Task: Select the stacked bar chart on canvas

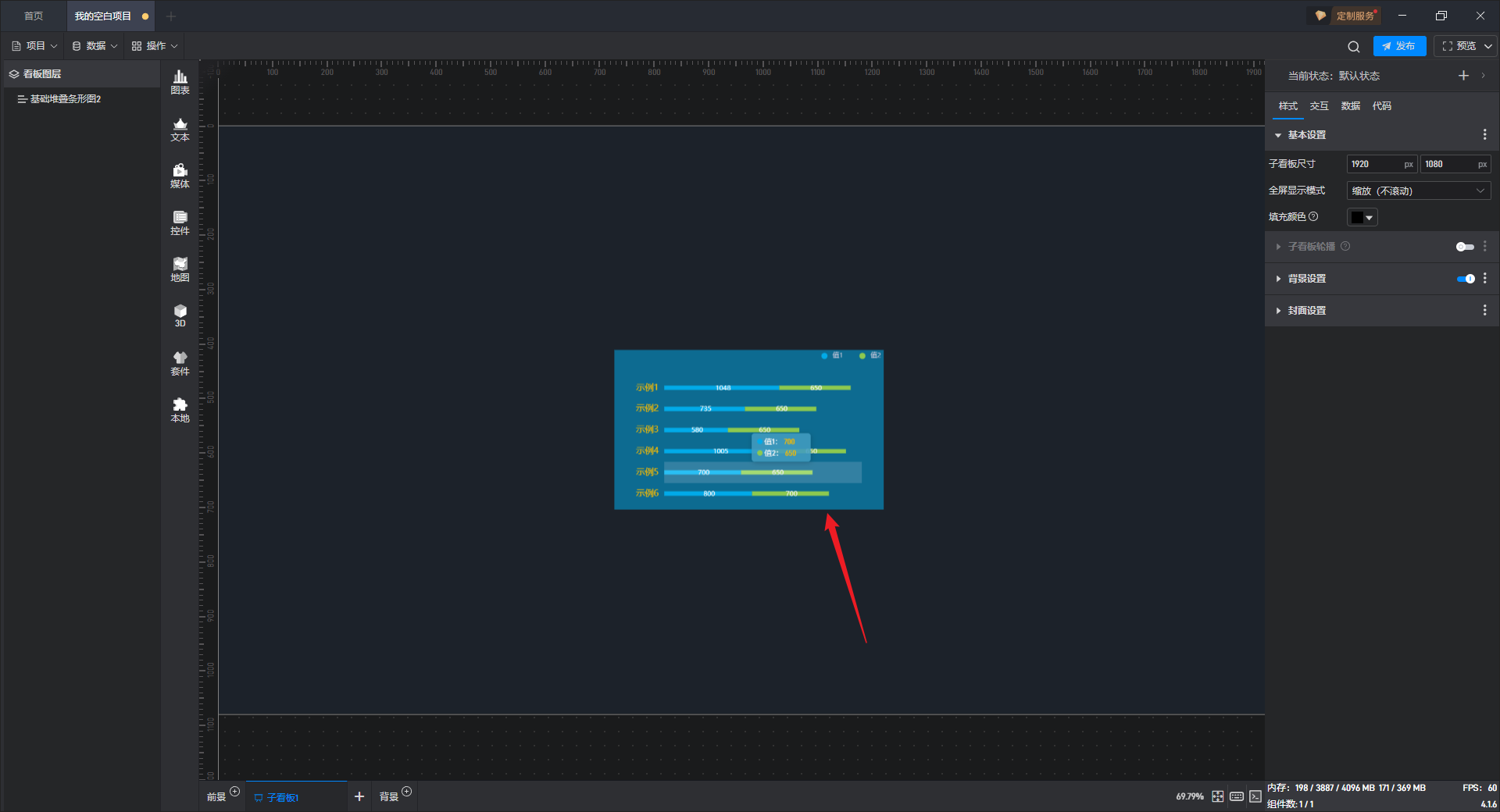Action: click(748, 429)
